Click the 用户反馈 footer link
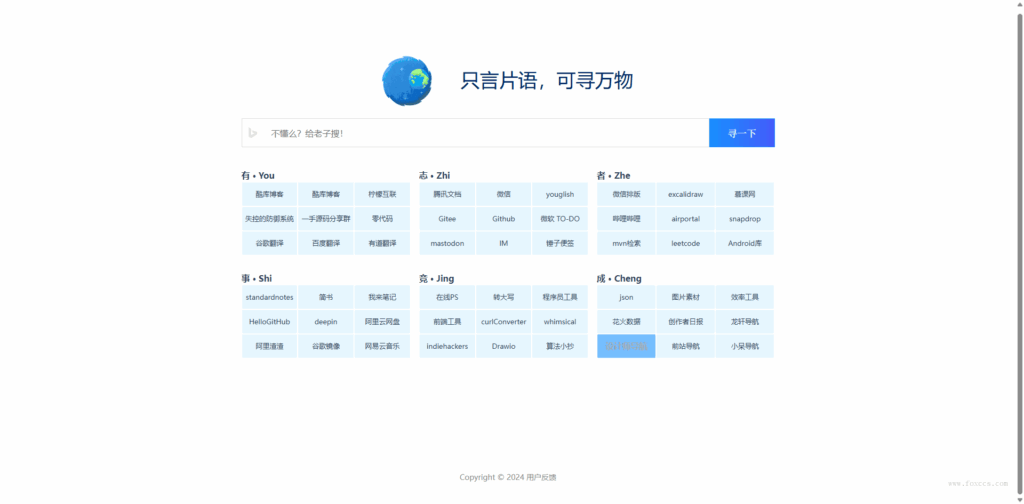The image size is (1024, 504). (541, 477)
